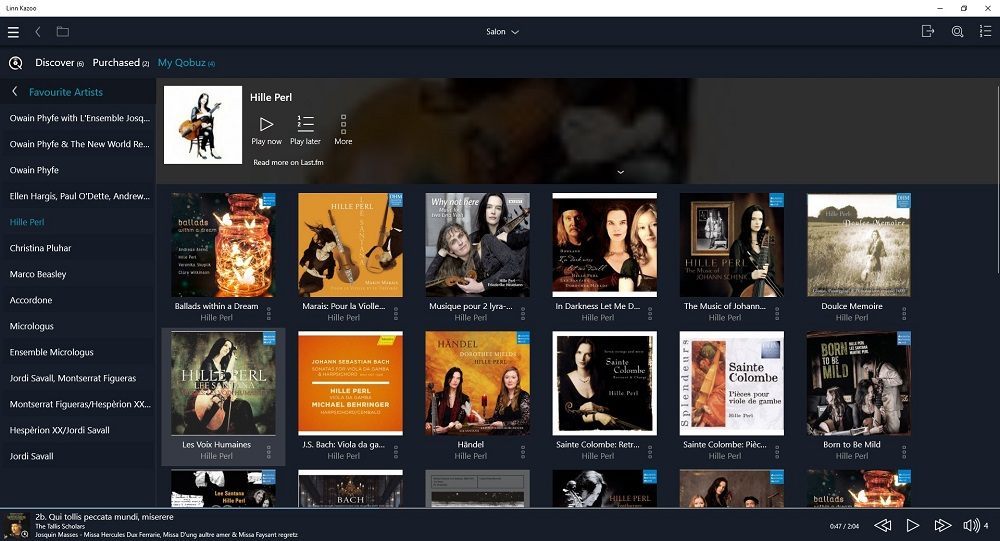The width and height of the screenshot is (1000, 541).
Task: Open options dots for Sainte Colombe: Pièc...
Action: (x=777, y=452)
